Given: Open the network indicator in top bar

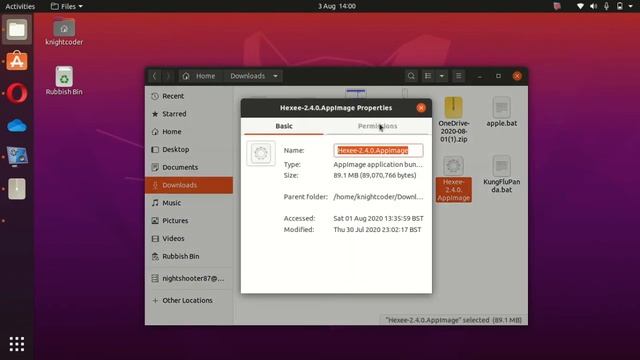Looking at the screenshot, I should pos(580,6).
